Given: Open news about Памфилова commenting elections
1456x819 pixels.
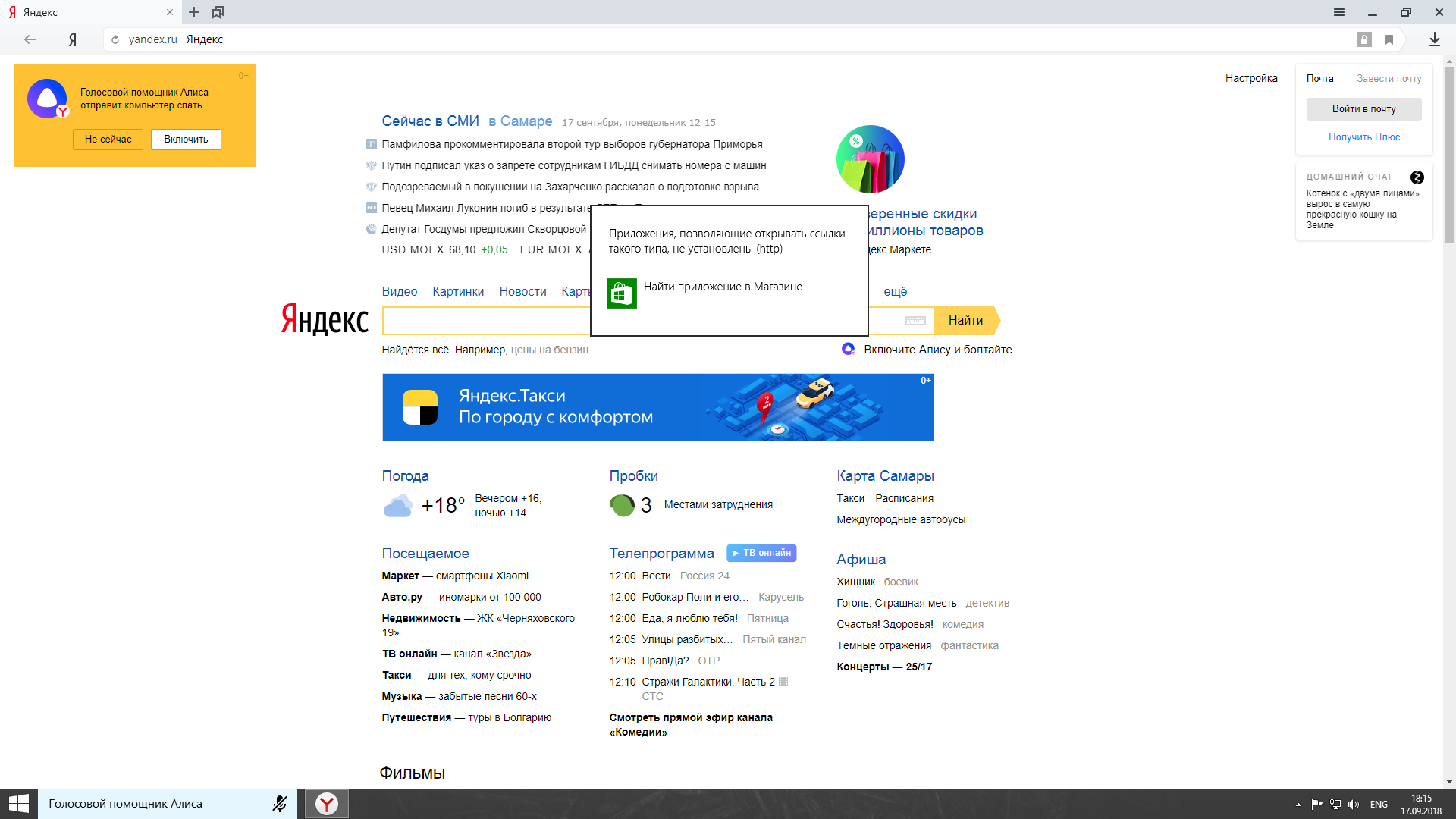Looking at the screenshot, I should click(x=572, y=144).
